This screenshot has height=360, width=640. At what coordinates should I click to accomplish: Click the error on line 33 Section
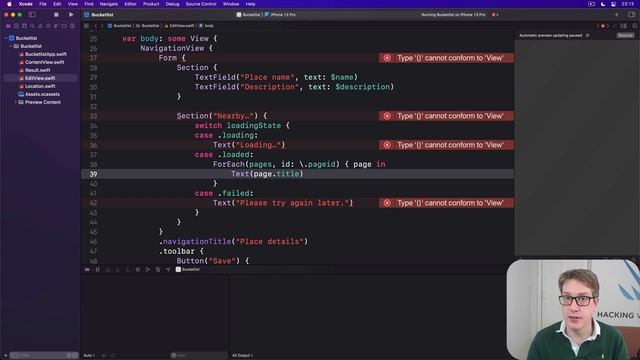(446, 116)
